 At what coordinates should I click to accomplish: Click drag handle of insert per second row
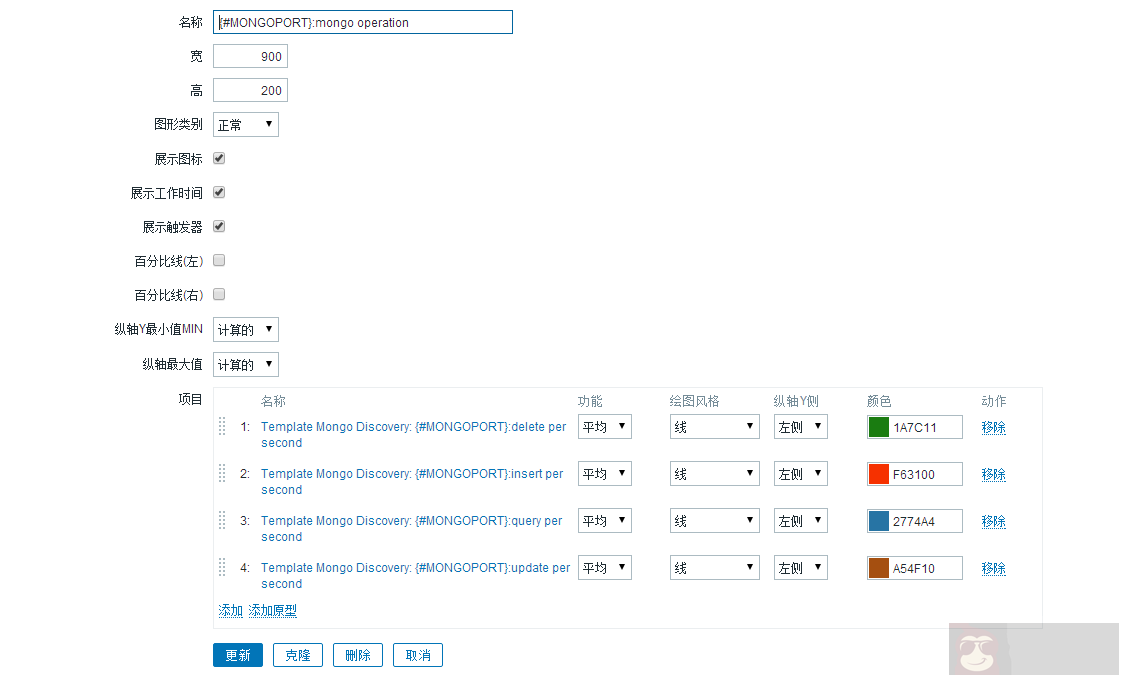pyautogui.click(x=222, y=473)
